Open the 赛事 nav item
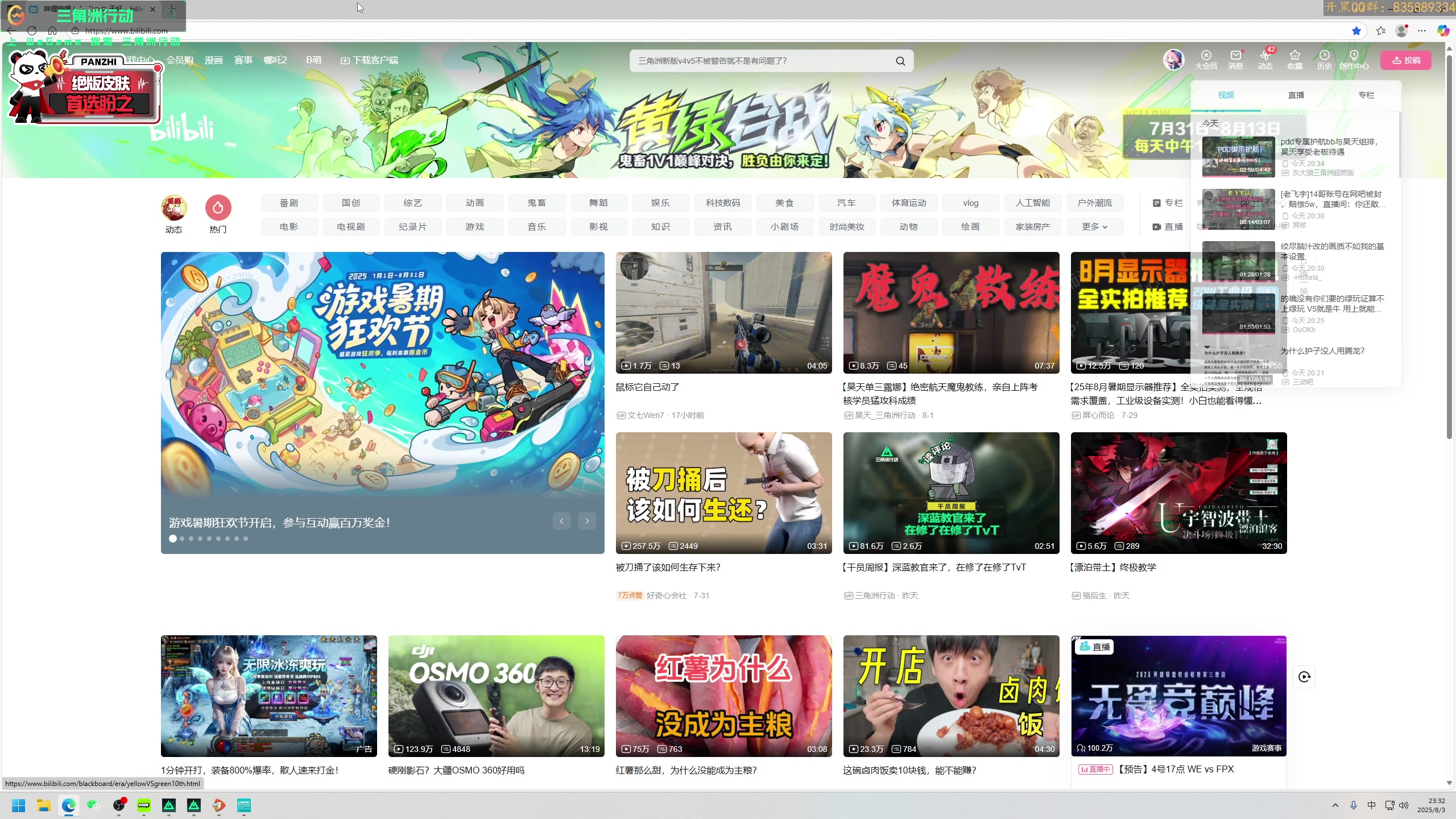This screenshot has height=819, width=1456. pos(243,60)
